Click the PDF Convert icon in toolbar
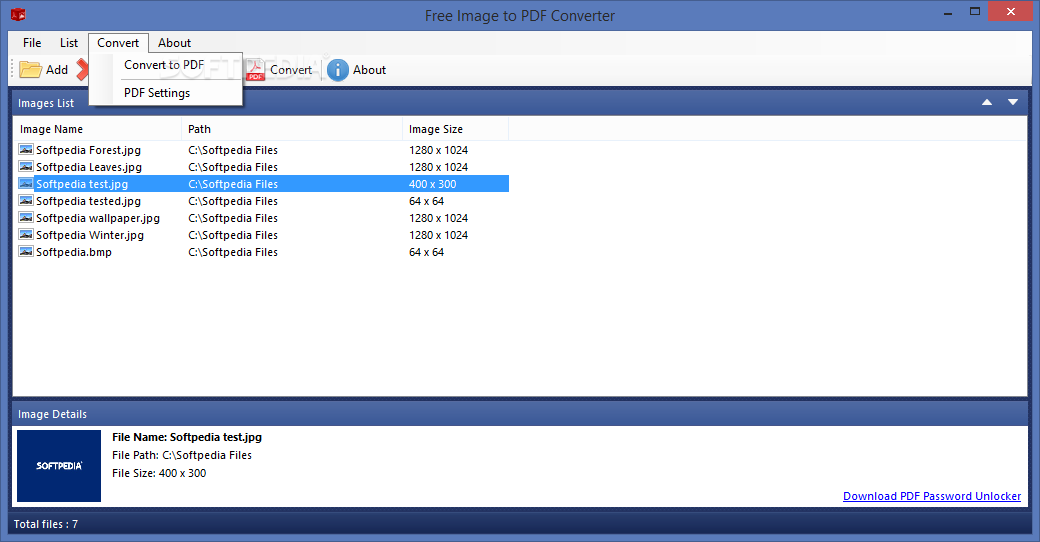Screen dimensions: 1040x542 click(x=255, y=70)
